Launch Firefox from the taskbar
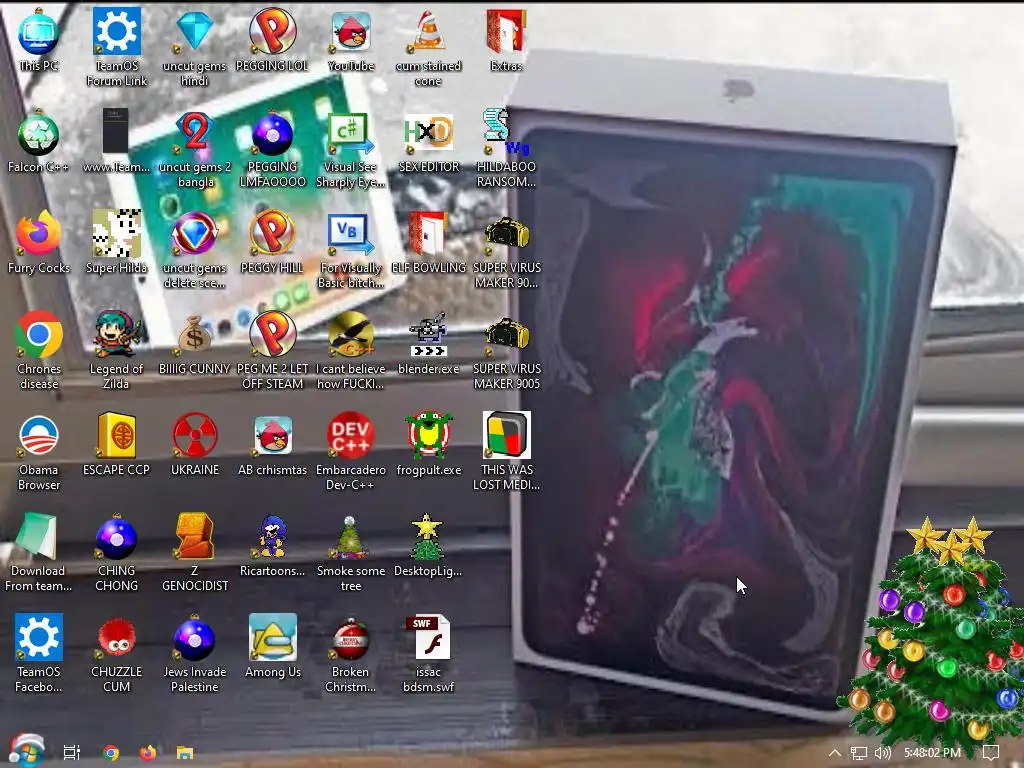Viewport: 1024px width, 768px height. pyautogui.click(x=148, y=752)
